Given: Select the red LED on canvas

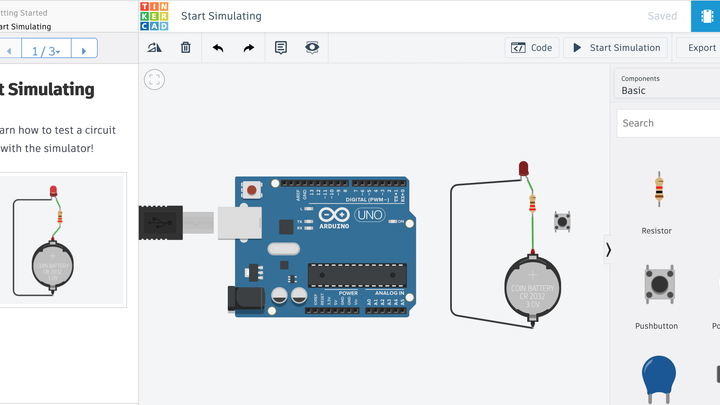Looking at the screenshot, I should [523, 169].
